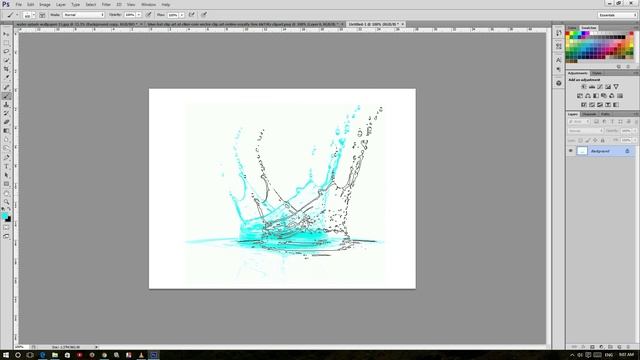Click the foreground cyan color swatch
Screen dimensions: 640x360
click(x=4, y=216)
